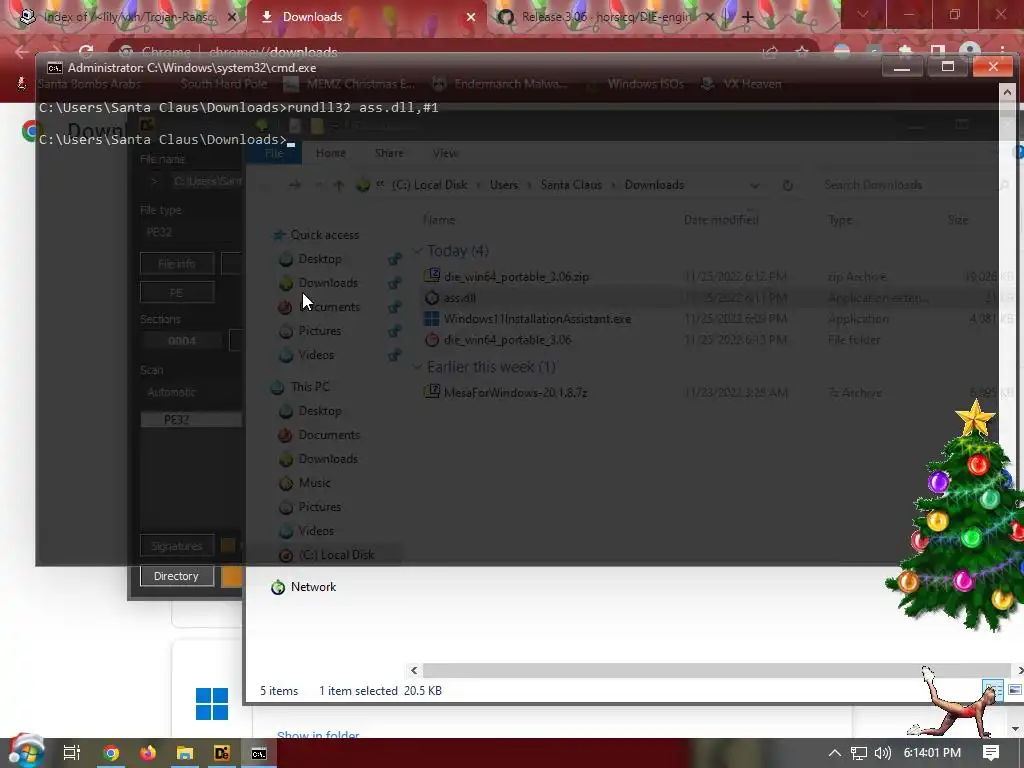
Task: Switch to Detect It Easy taskbar icon
Action: point(221,753)
